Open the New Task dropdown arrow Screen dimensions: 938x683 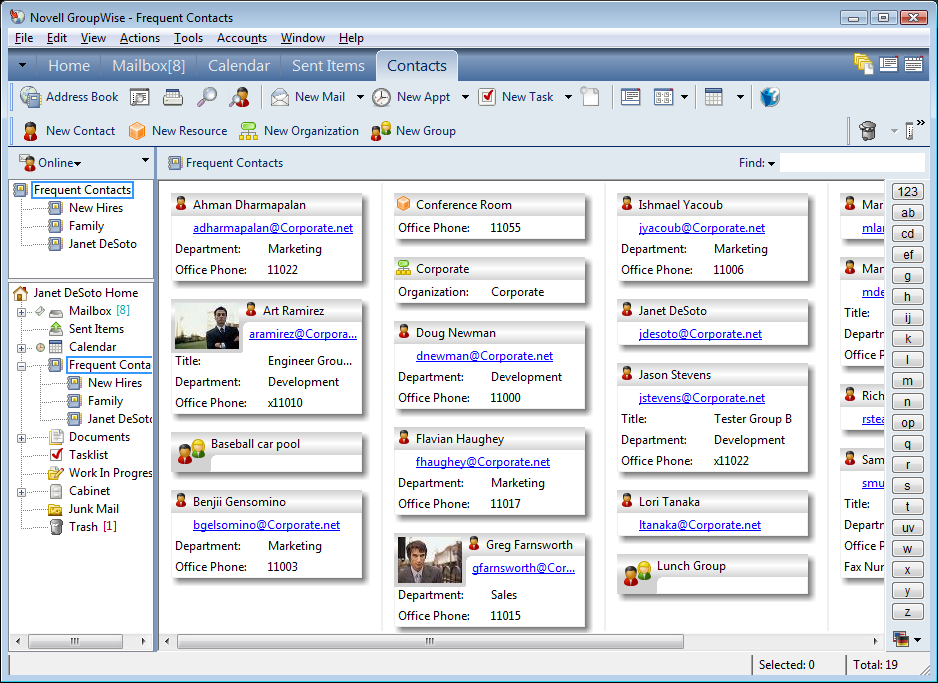coord(568,97)
